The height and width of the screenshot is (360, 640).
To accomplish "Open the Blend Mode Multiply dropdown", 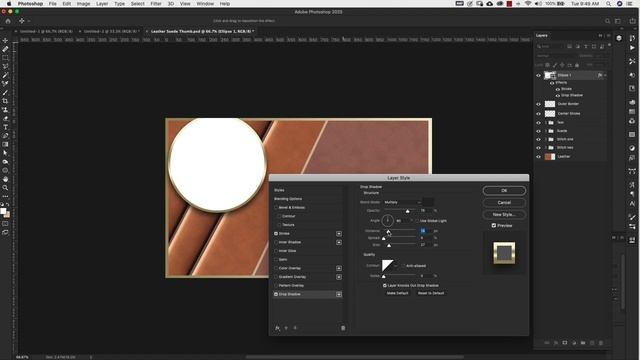I will [402, 202].
